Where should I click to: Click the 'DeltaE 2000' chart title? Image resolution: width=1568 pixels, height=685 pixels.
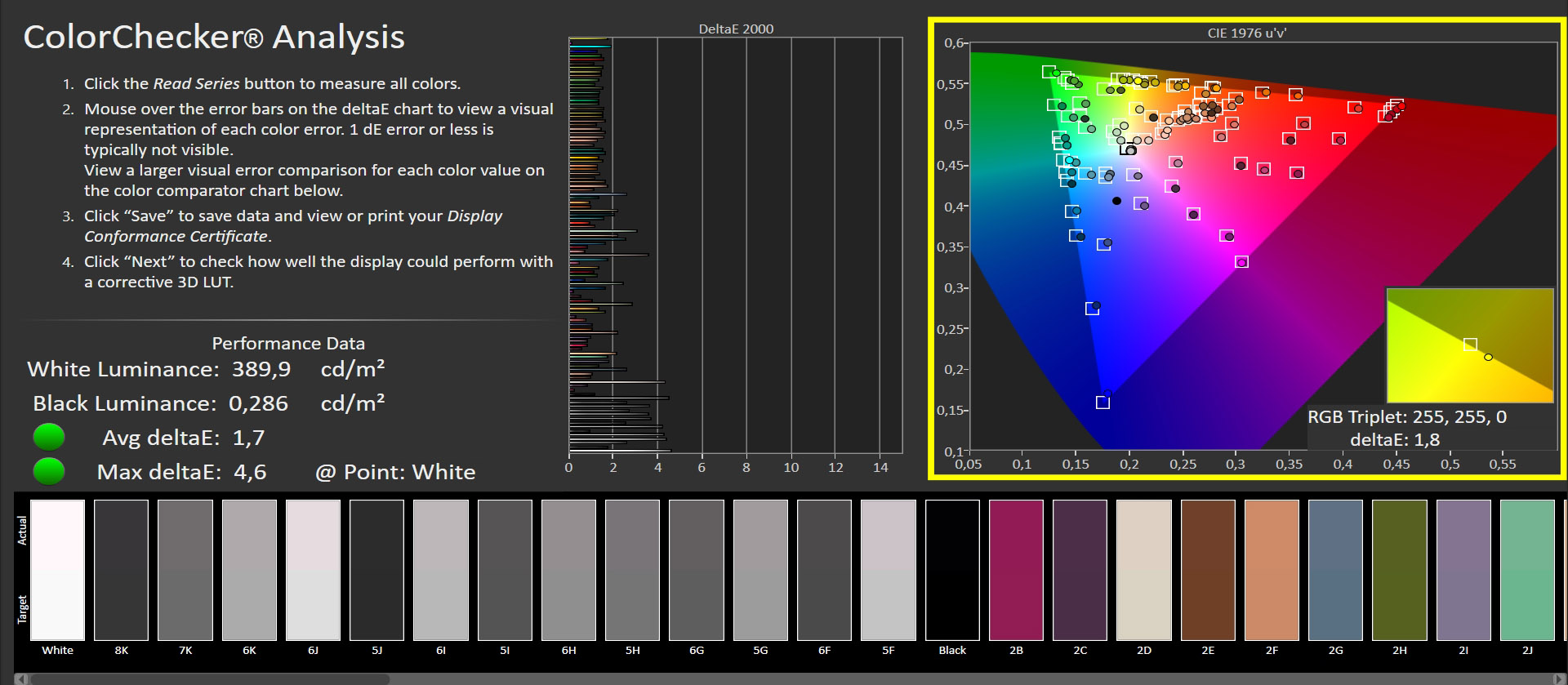[x=736, y=29]
